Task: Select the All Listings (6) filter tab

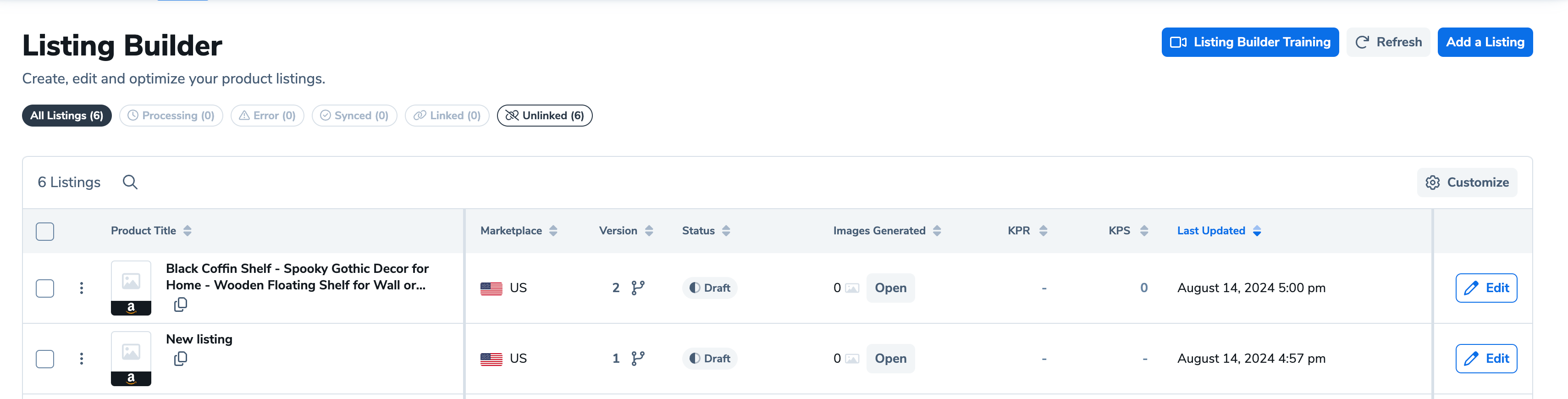Action: click(67, 116)
